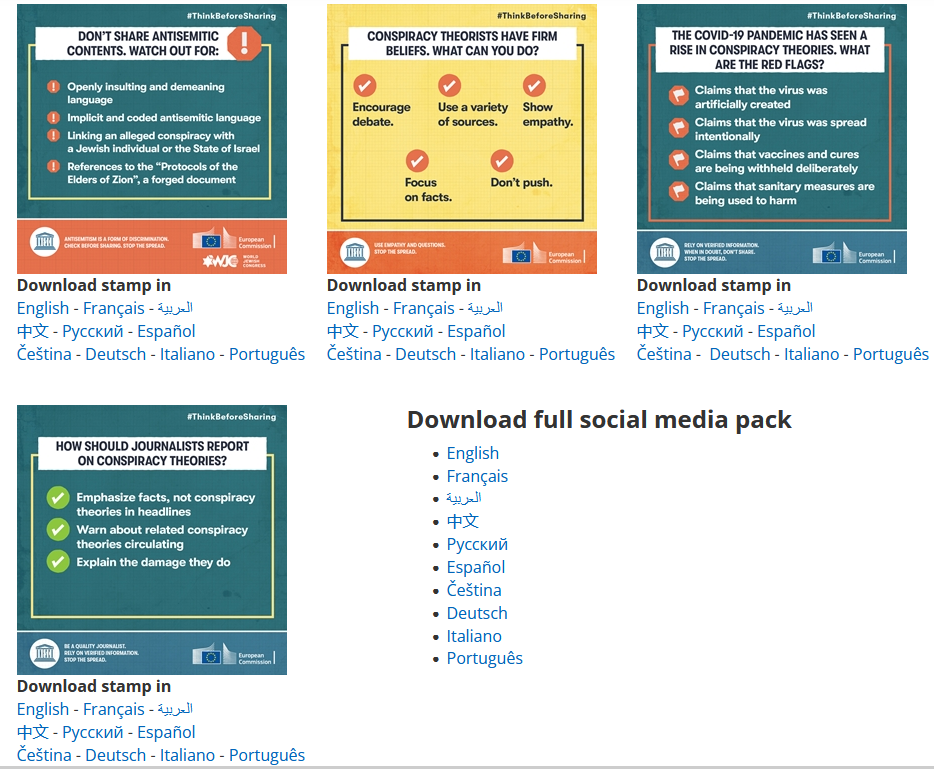Get firm beliefs stamp in Русский
934x769 pixels.
[x=403, y=331]
